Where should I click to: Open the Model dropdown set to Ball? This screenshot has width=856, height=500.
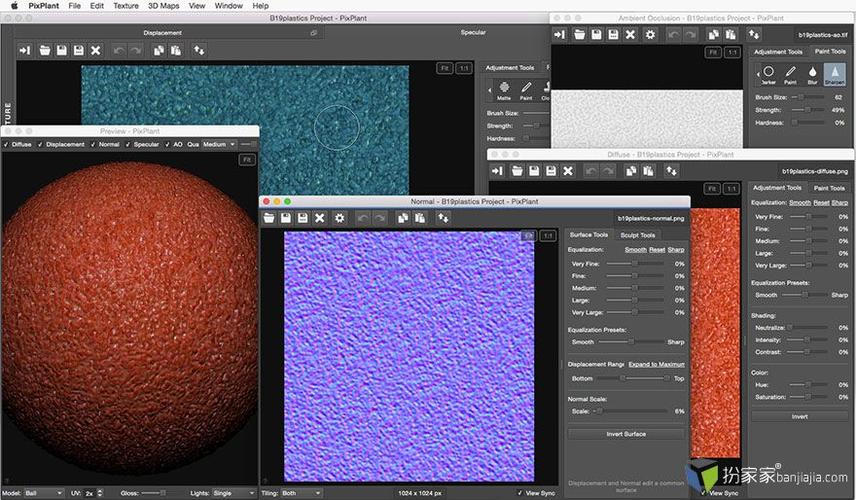pyautogui.click(x=46, y=493)
